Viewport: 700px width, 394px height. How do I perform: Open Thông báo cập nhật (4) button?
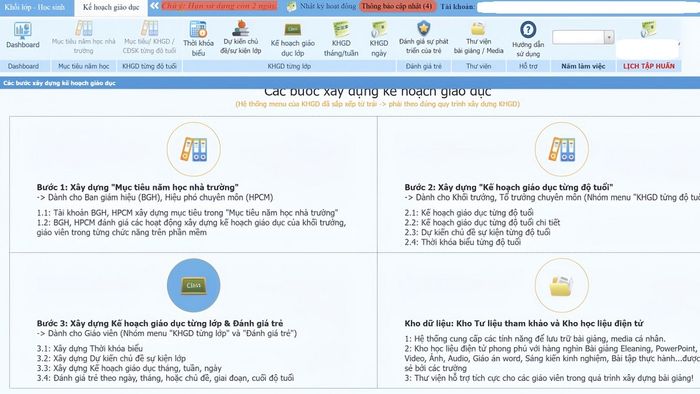[397, 6]
